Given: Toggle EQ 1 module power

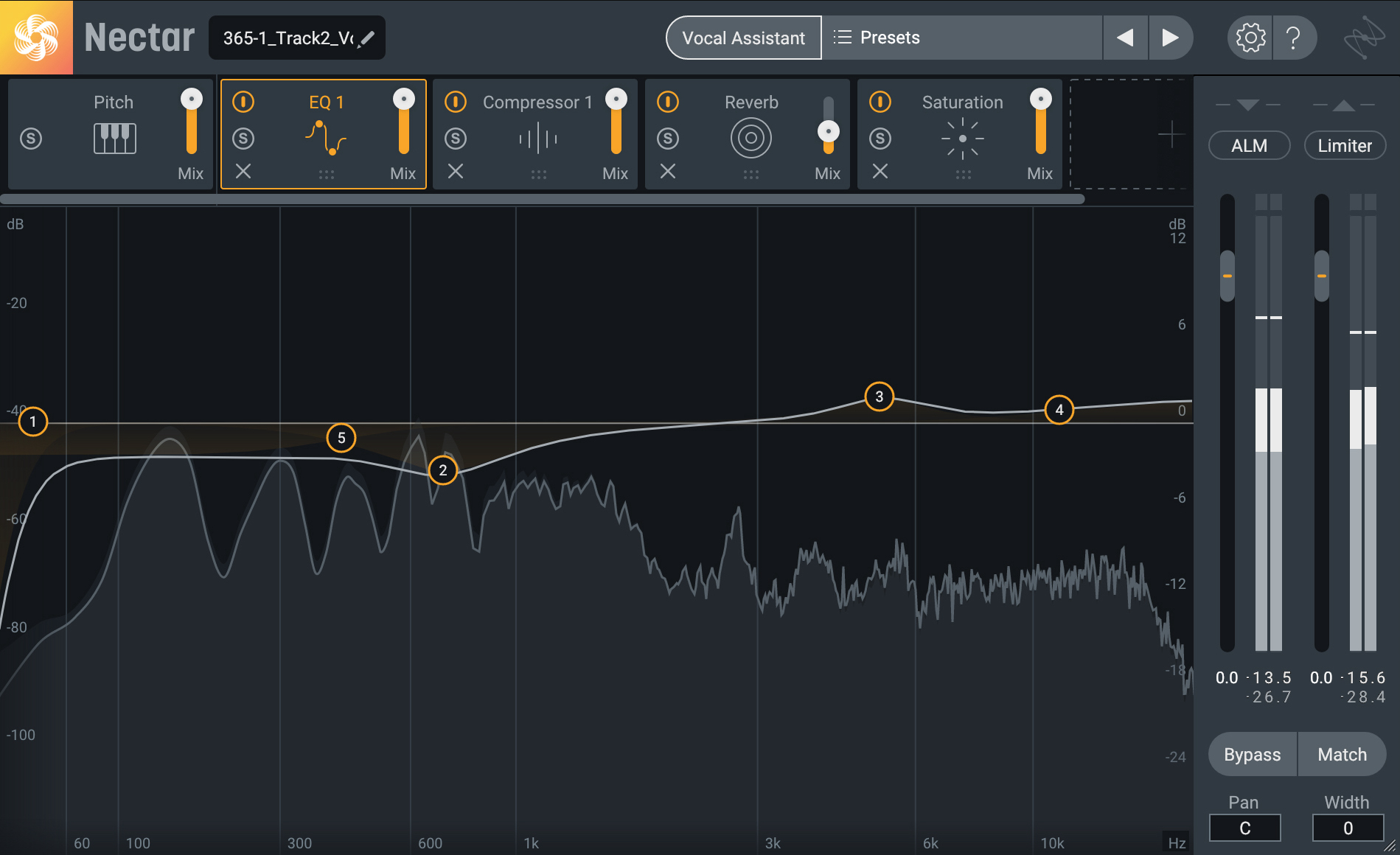Looking at the screenshot, I should 243,102.
